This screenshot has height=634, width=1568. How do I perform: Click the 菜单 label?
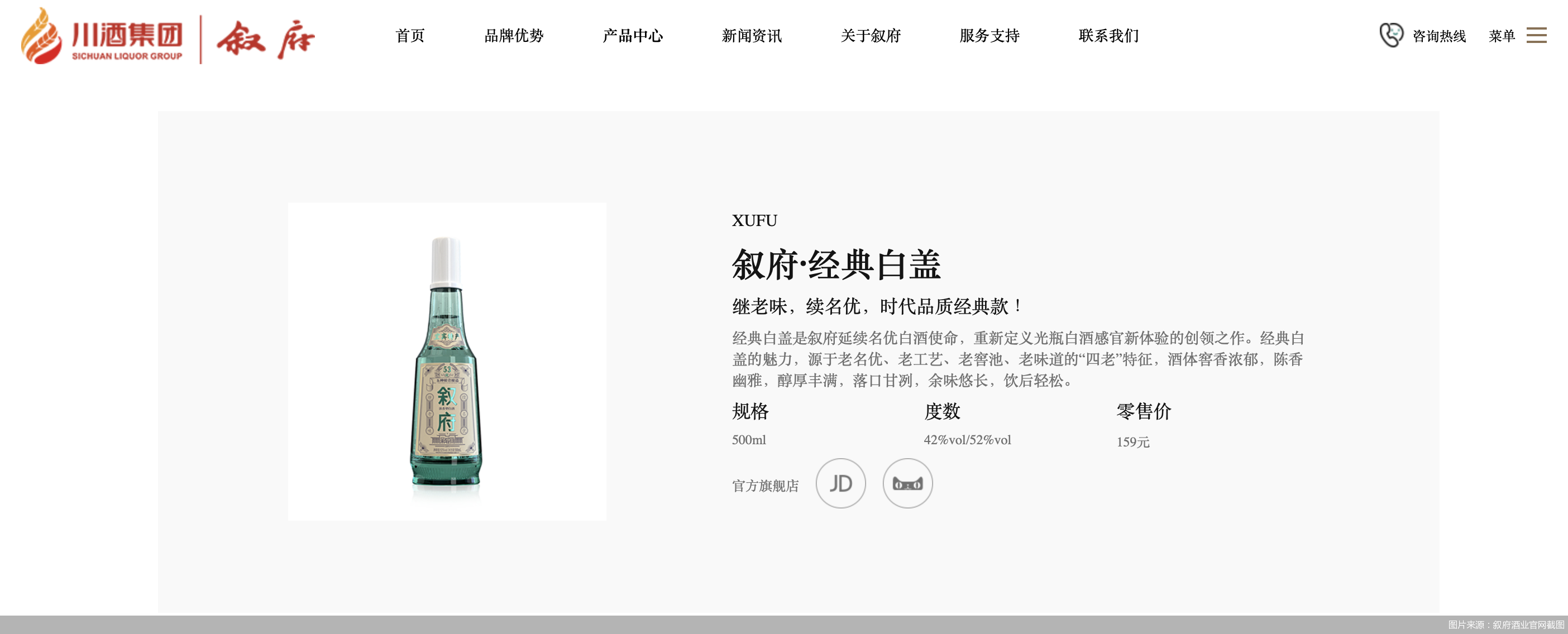coord(1502,36)
